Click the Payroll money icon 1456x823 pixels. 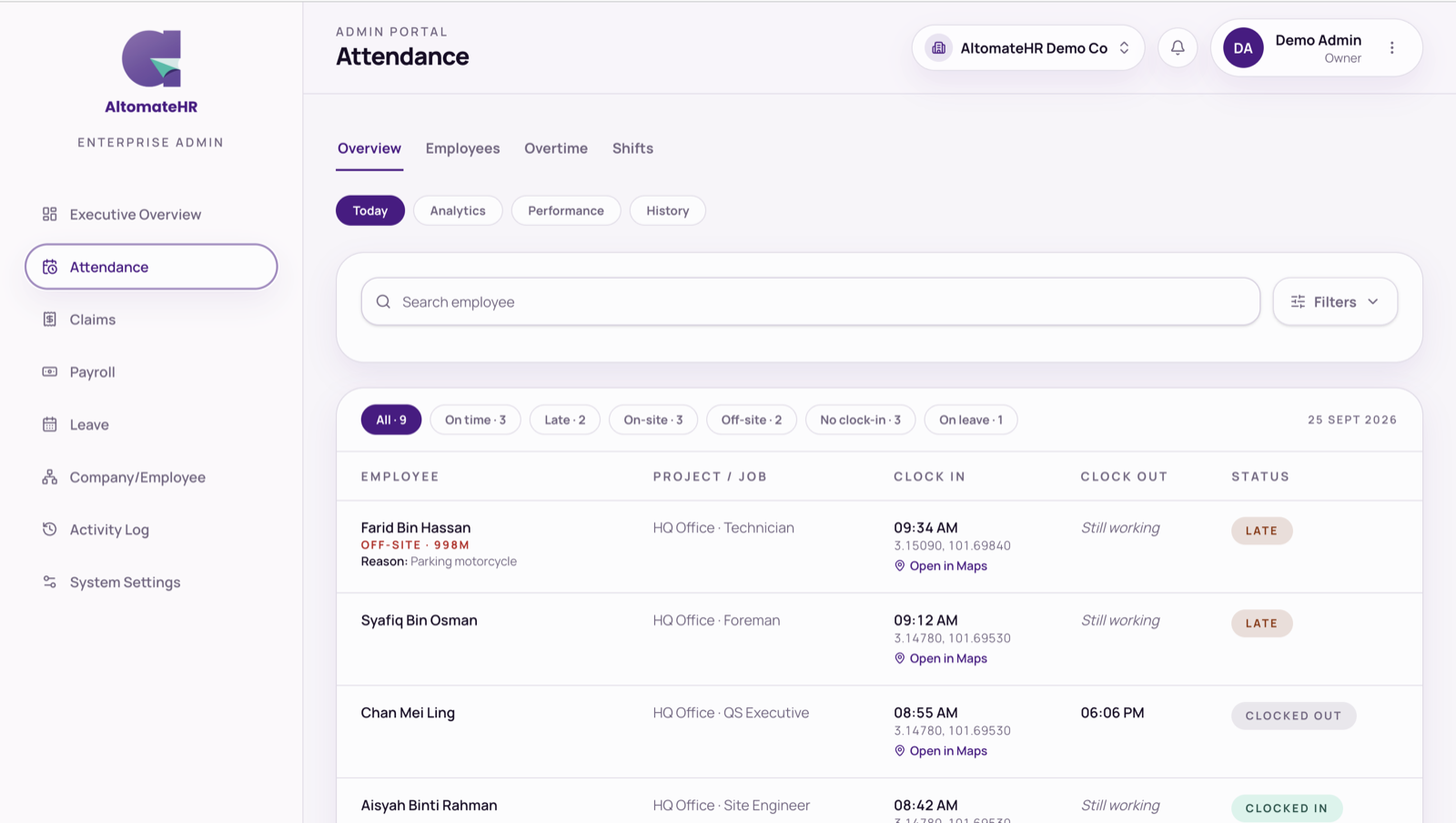pyautogui.click(x=50, y=371)
